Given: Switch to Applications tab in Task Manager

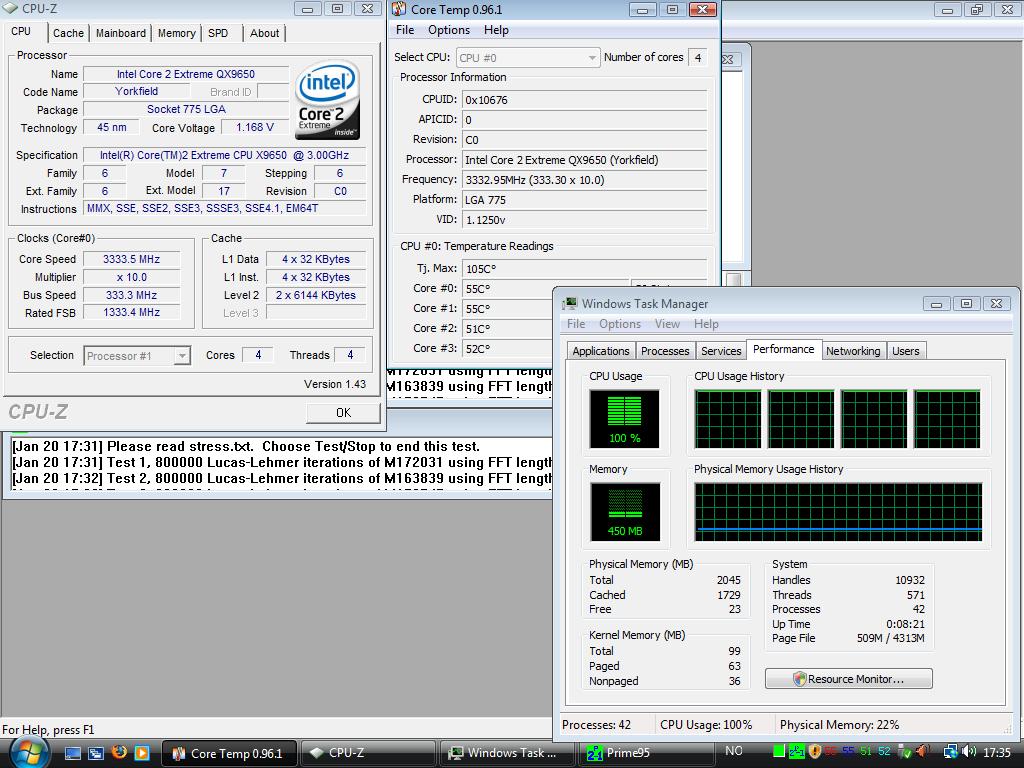Looking at the screenshot, I should click(x=601, y=351).
